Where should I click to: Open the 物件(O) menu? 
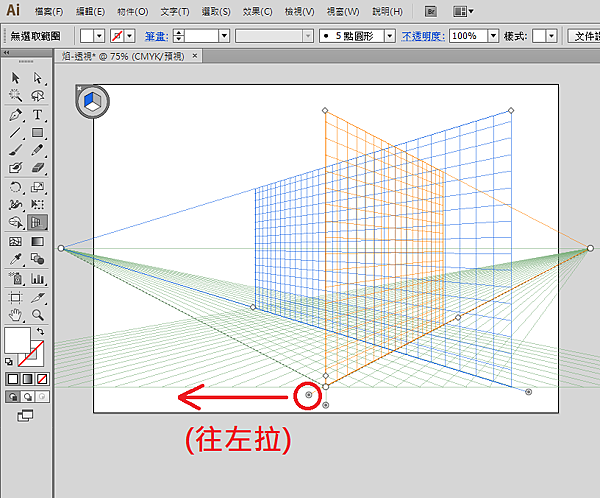click(132, 12)
